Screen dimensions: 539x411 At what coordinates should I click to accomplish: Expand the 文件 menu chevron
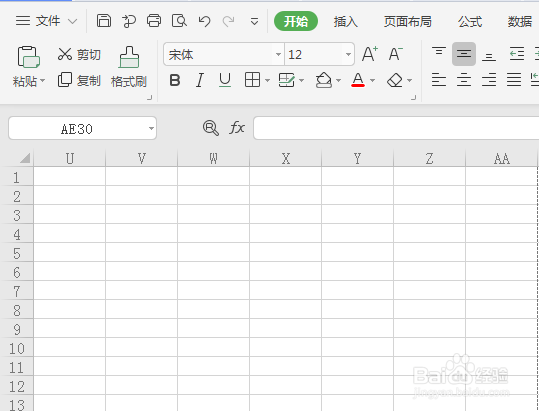(x=72, y=22)
